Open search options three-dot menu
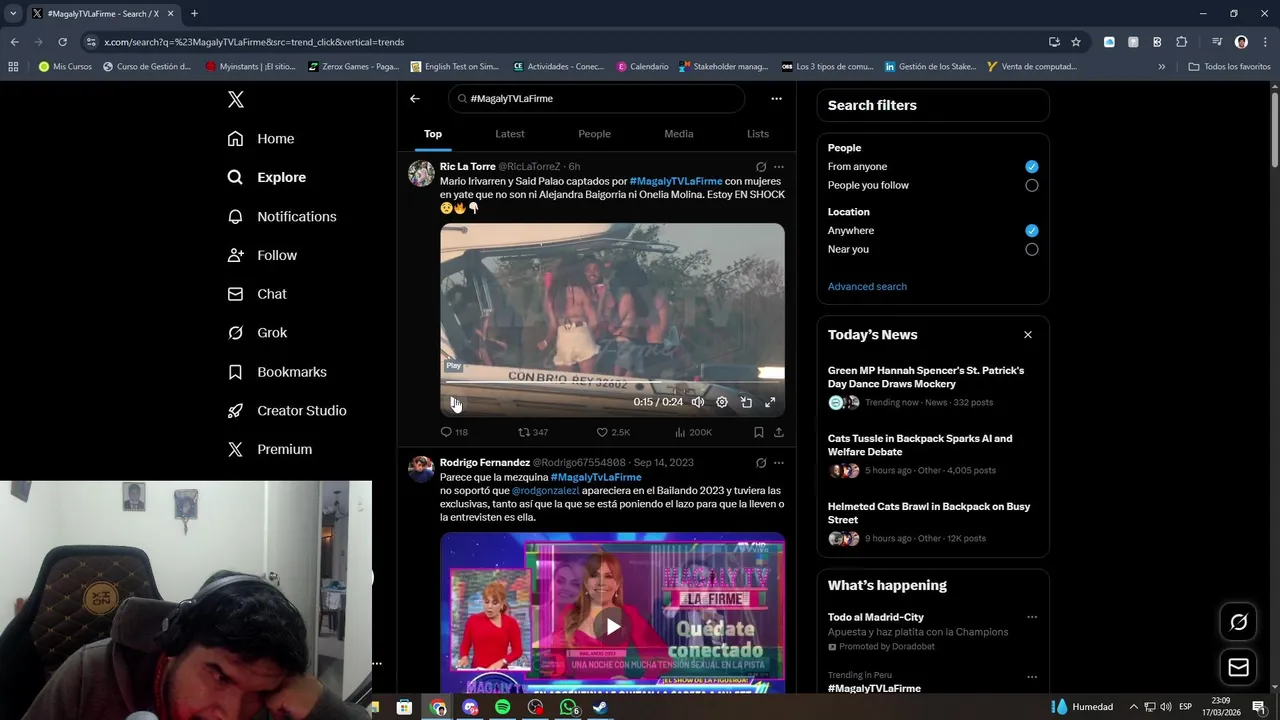The height and width of the screenshot is (720, 1280). (776, 99)
